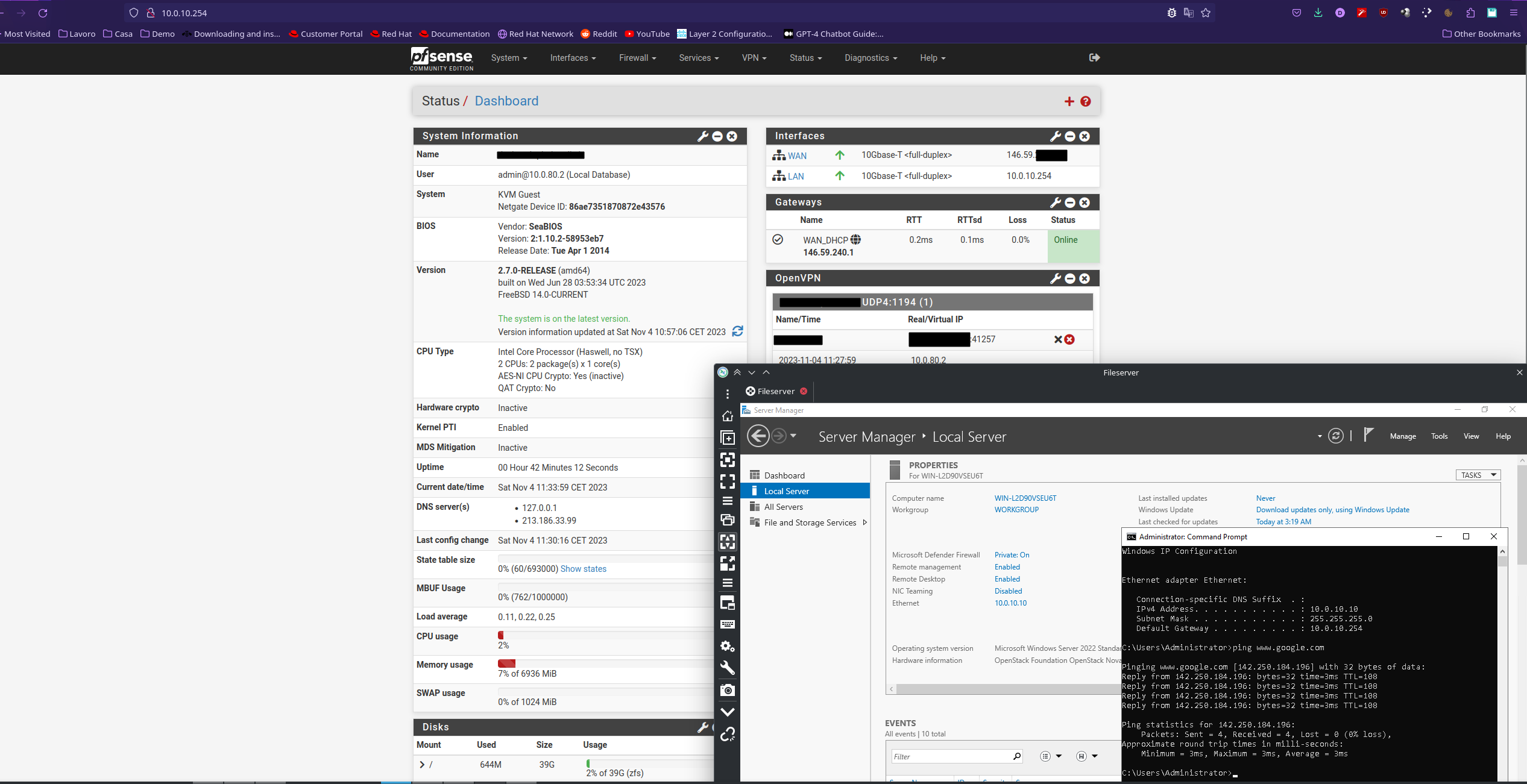Refresh version information with the sync icon
The height and width of the screenshot is (784, 1527).
coord(737,331)
